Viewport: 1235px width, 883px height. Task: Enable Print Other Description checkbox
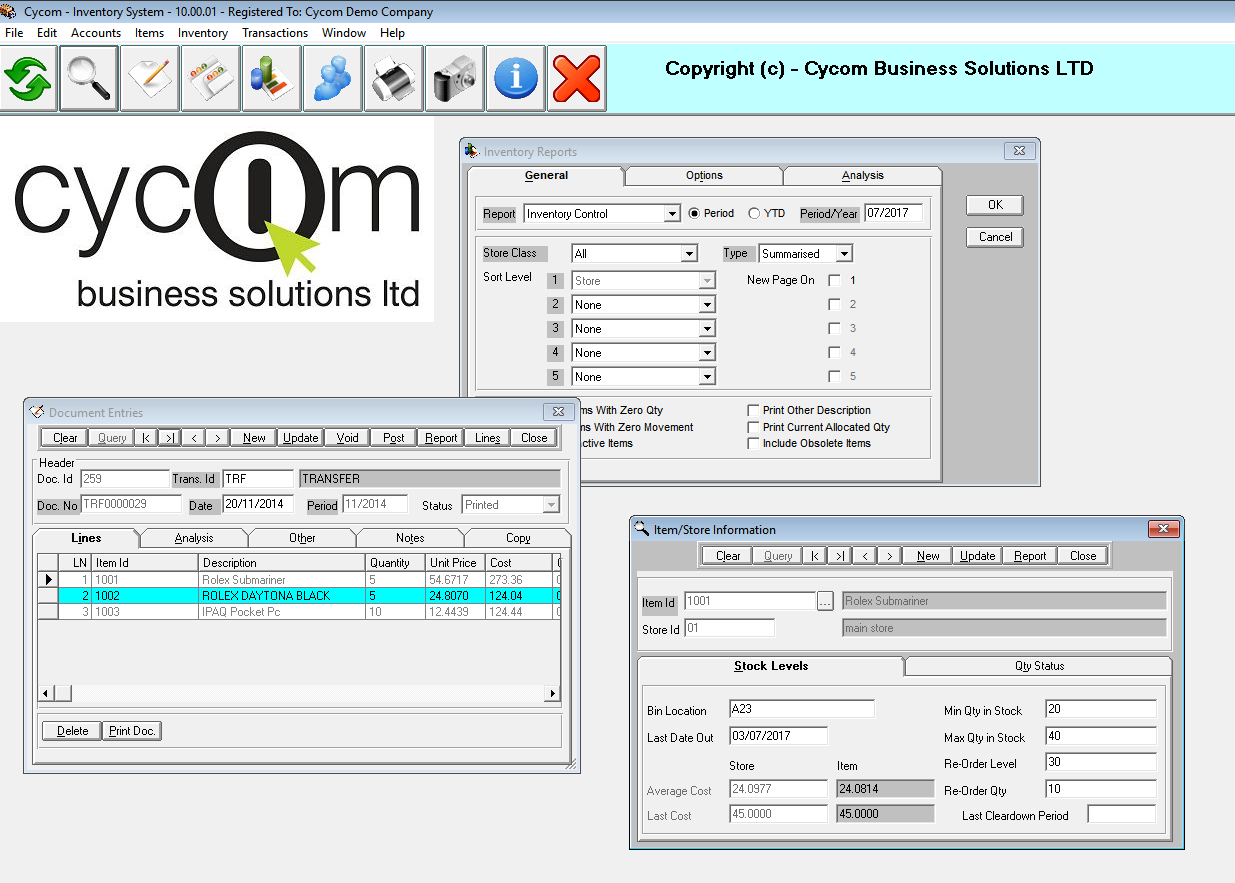coord(754,411)
